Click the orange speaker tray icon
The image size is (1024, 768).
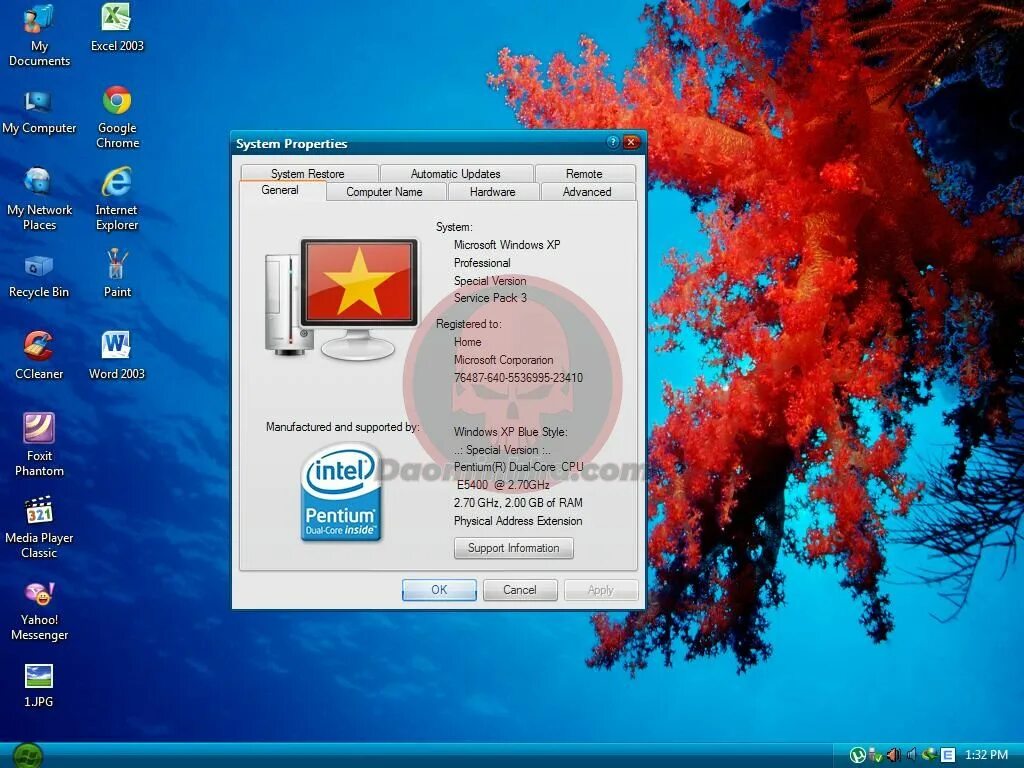pos(893,755)
